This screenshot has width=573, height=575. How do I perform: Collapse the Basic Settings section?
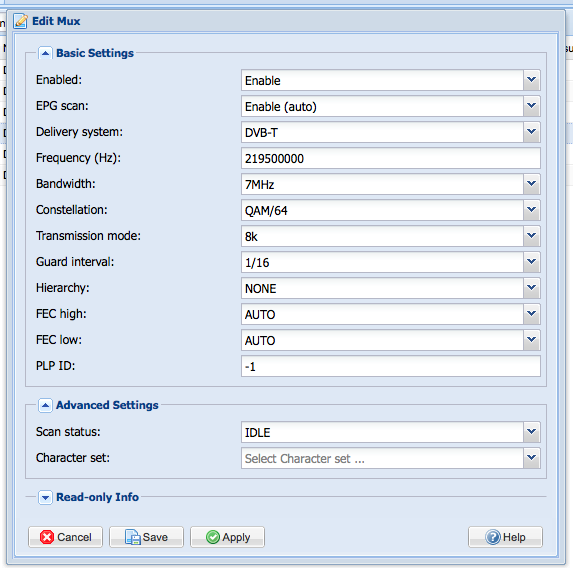[x=45, y=54]
